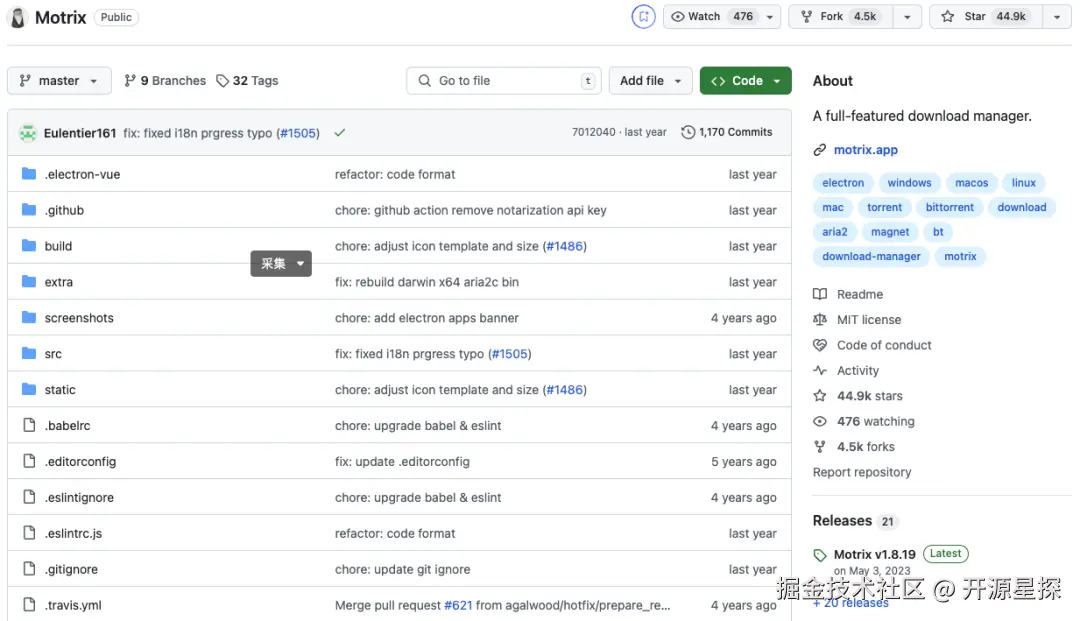The image size is (1080, 621).
Task: Open the Releases 21 heading link
Action: [x=855, y=521]
